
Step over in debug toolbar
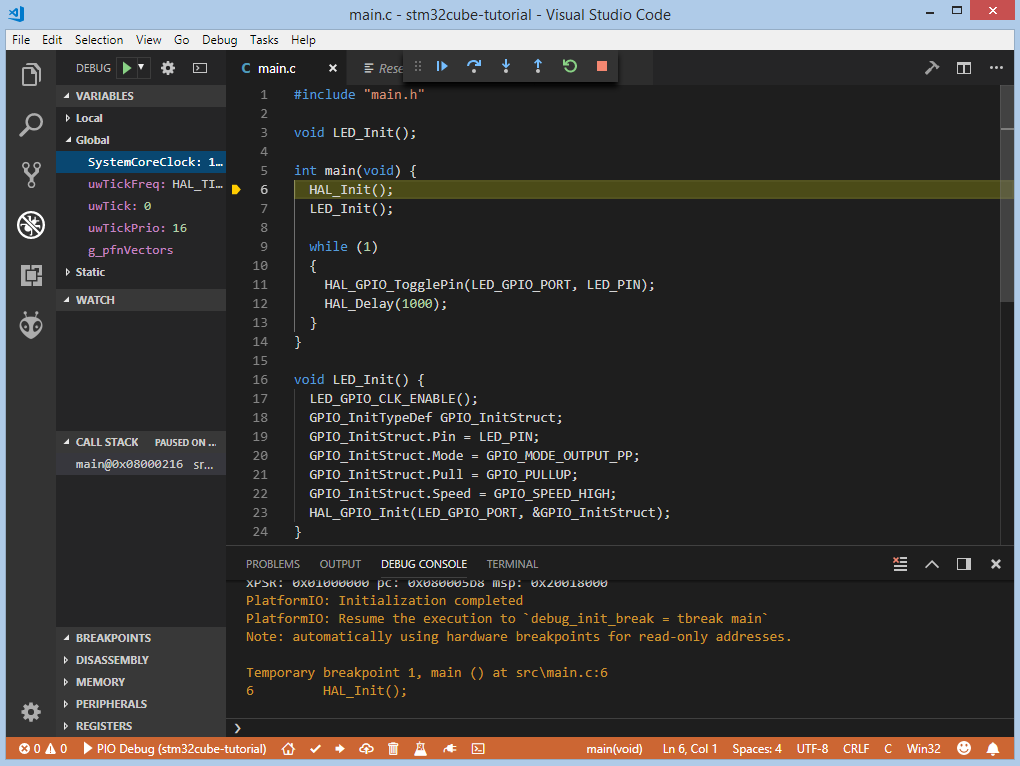coord(474,66)
